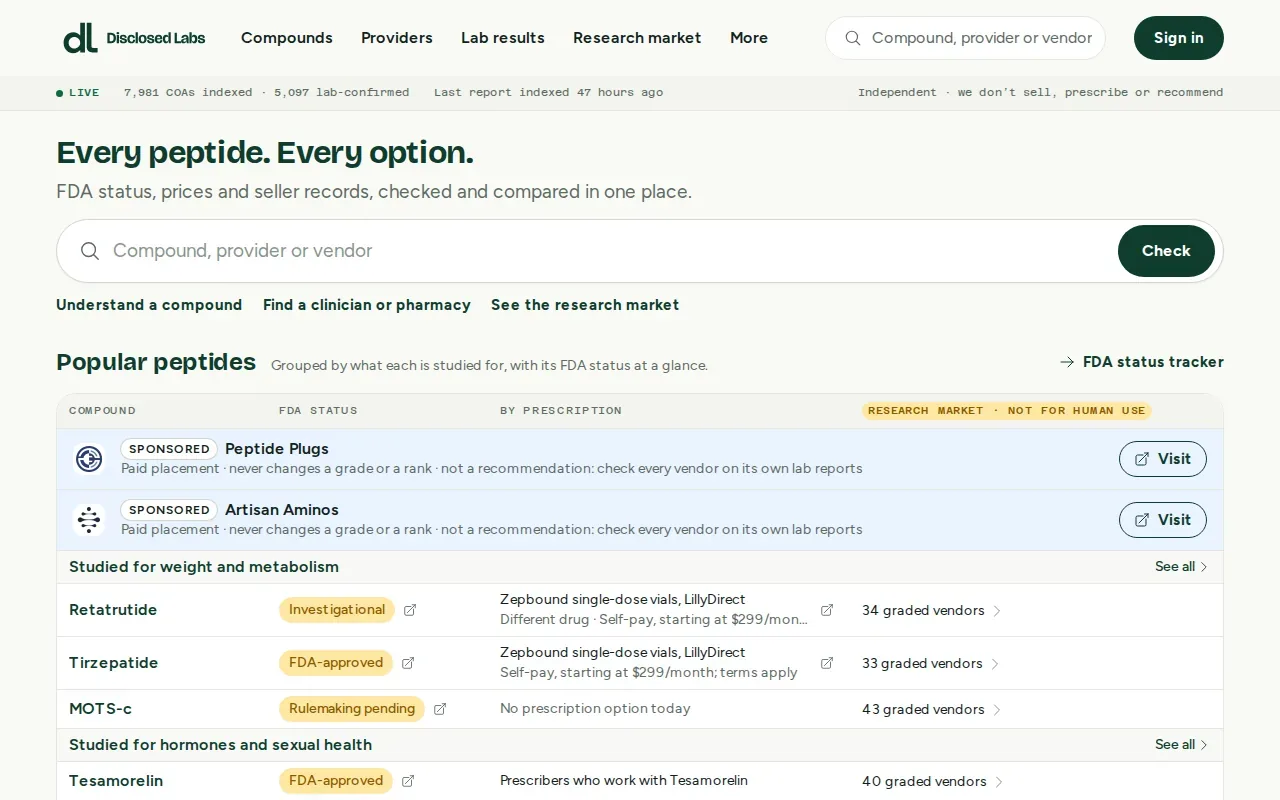Screen dimensions: 1280x800
Task: Open the FDA status tracker link
Action: 1142,362
